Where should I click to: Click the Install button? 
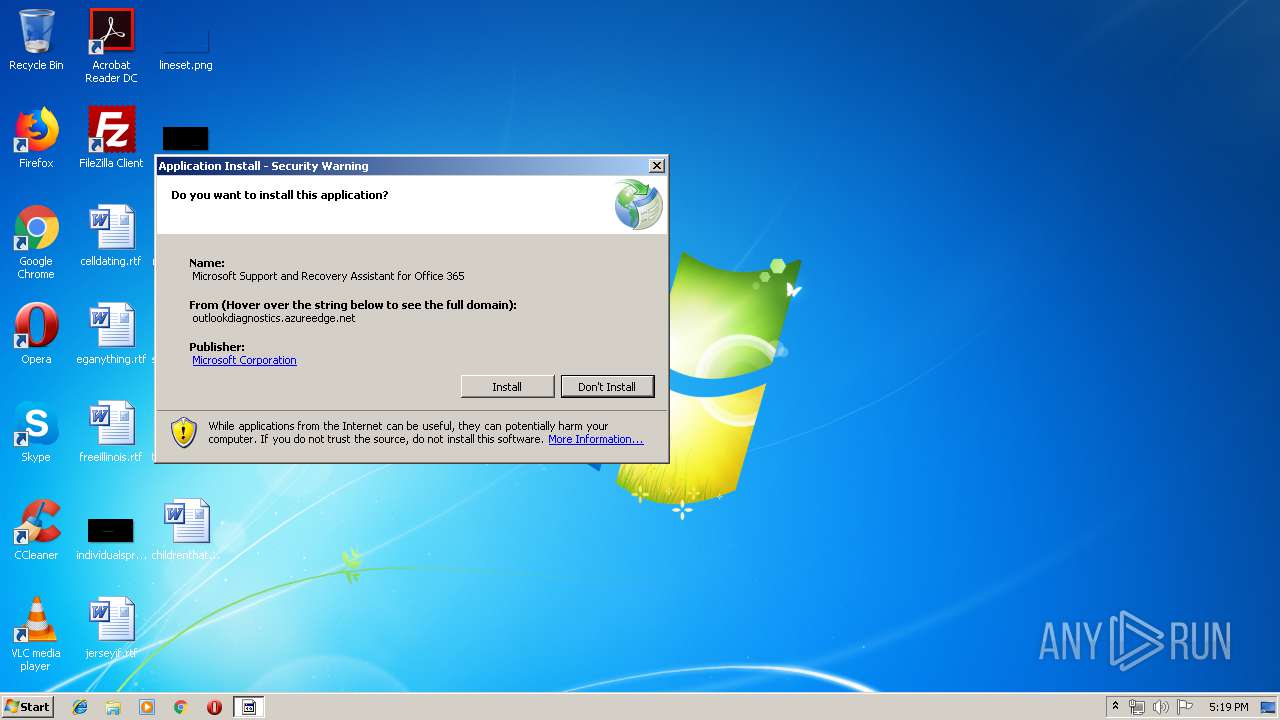tap(507, 387)
